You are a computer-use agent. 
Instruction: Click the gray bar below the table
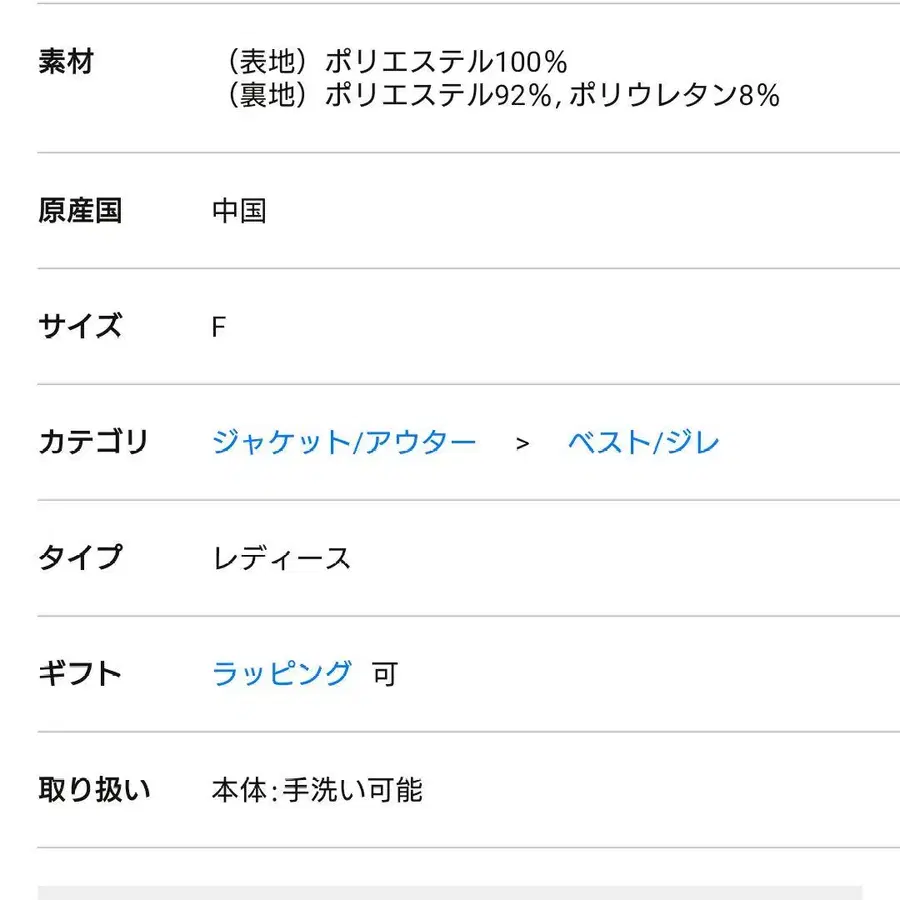click(x=450, y=892)
